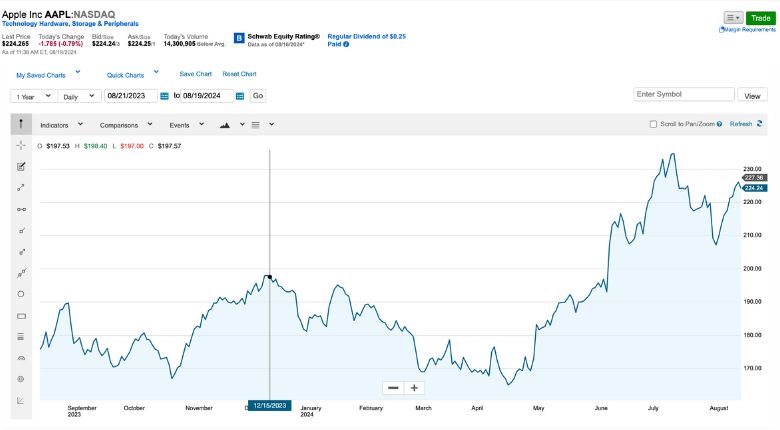Viewport: 780px width, 430px height.
Task: Expand the Indicators menu
Action: tap(61, 125)
